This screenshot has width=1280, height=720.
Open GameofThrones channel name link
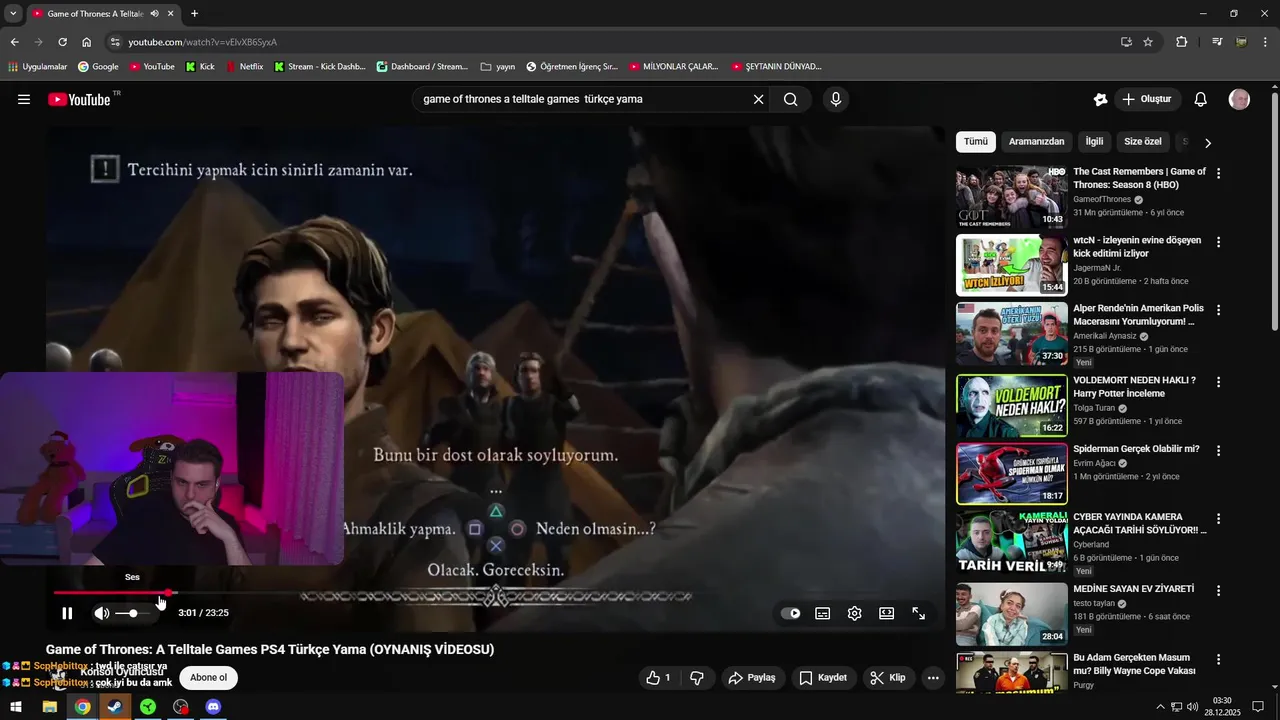point(1102,199)
